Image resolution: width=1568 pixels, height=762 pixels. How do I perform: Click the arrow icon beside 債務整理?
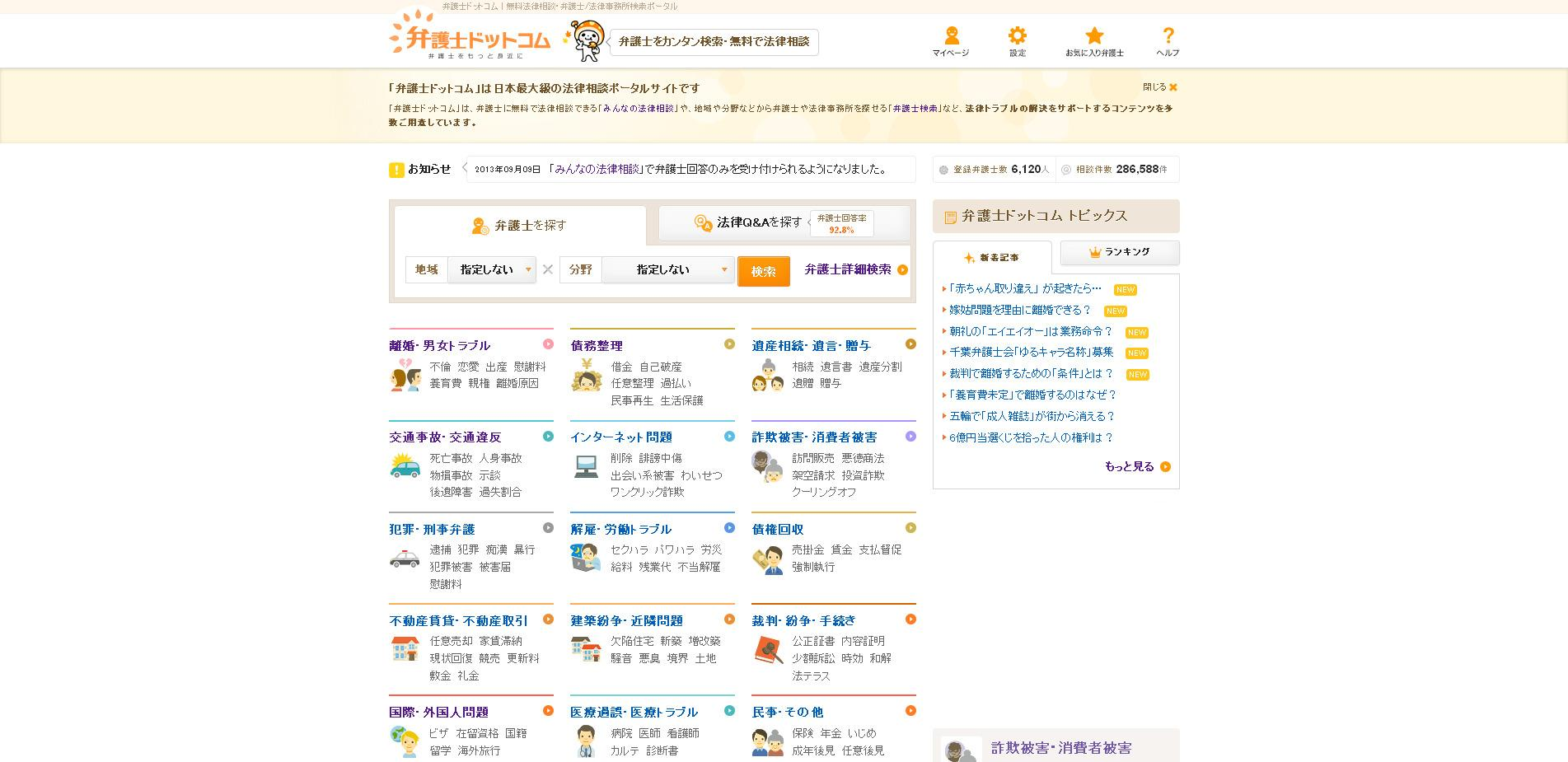coord(729,344)
